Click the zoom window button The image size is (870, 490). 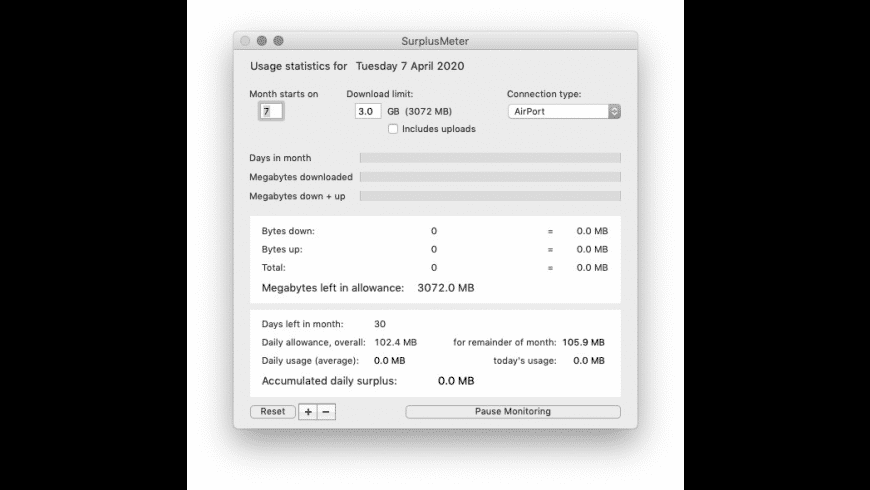coord(279,41)
